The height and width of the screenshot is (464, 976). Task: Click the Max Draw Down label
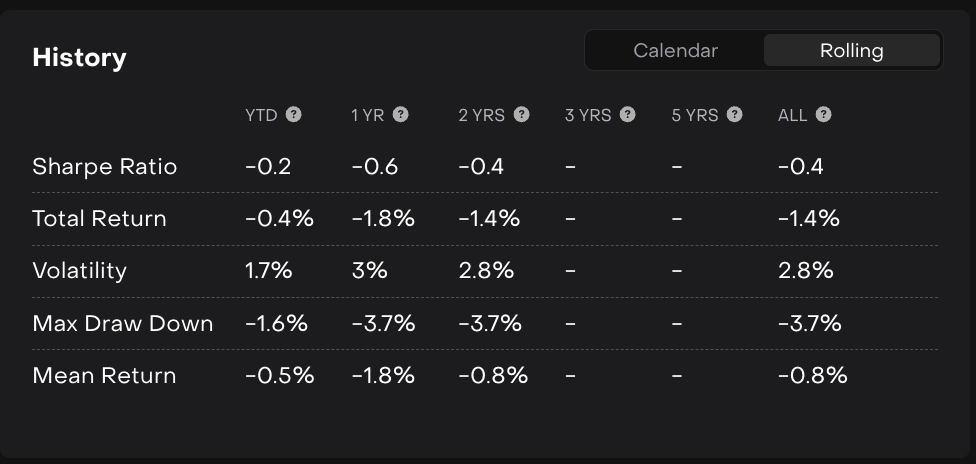pyautogui.click(x=122, y=323)
